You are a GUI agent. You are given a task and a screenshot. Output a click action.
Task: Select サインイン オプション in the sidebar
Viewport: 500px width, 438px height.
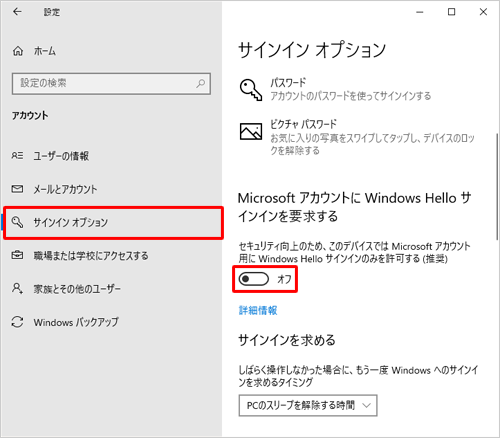(113, 222)
